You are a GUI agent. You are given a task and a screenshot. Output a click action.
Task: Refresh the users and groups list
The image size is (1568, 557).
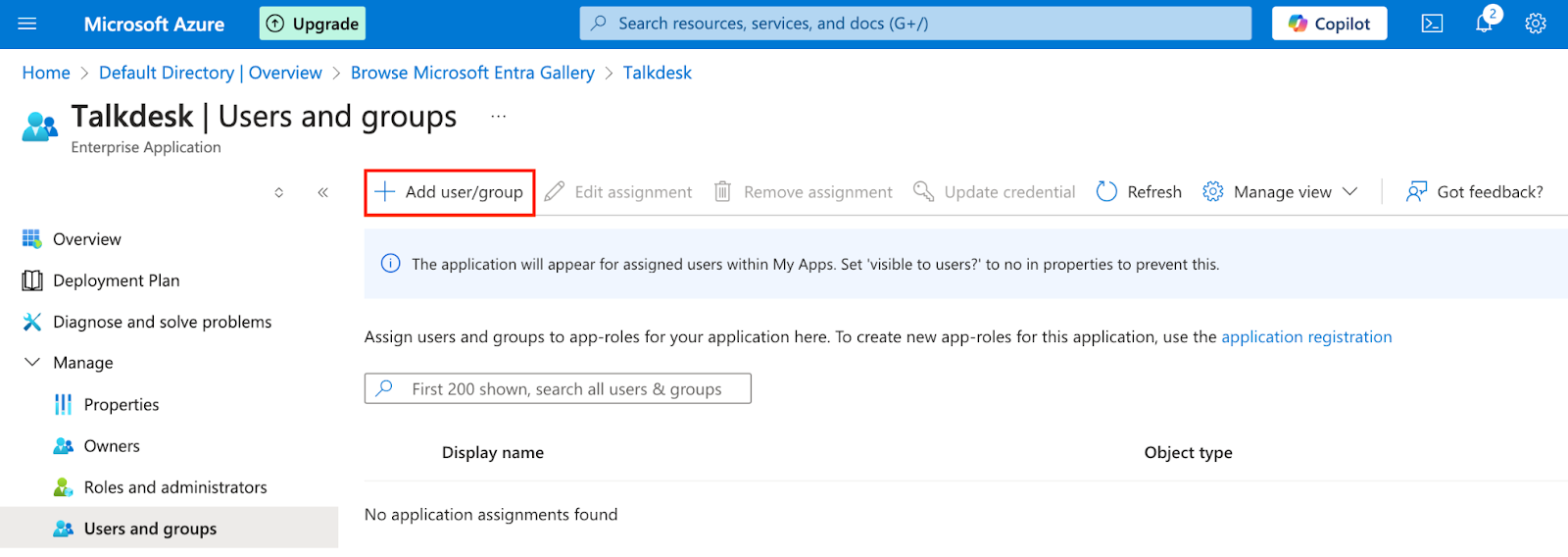pos(1139,192)
